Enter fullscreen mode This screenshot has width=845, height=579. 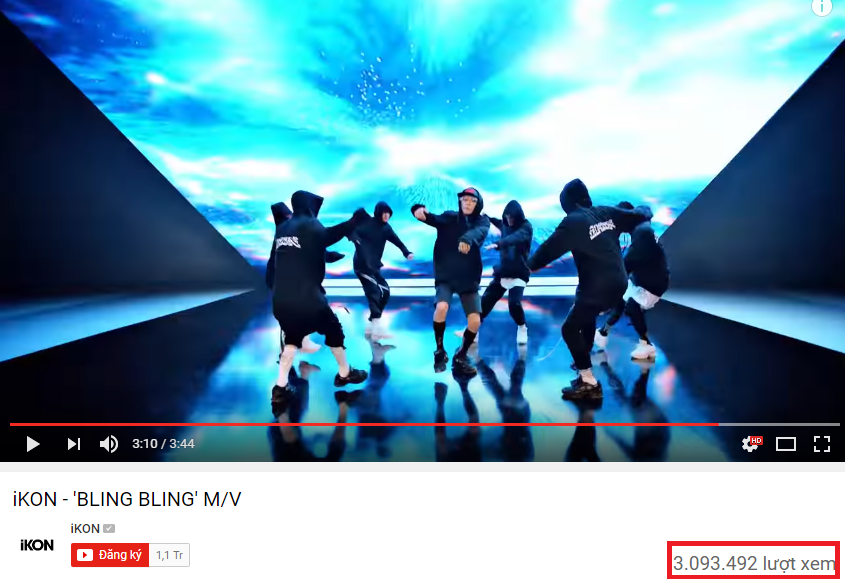click(822, 444)
